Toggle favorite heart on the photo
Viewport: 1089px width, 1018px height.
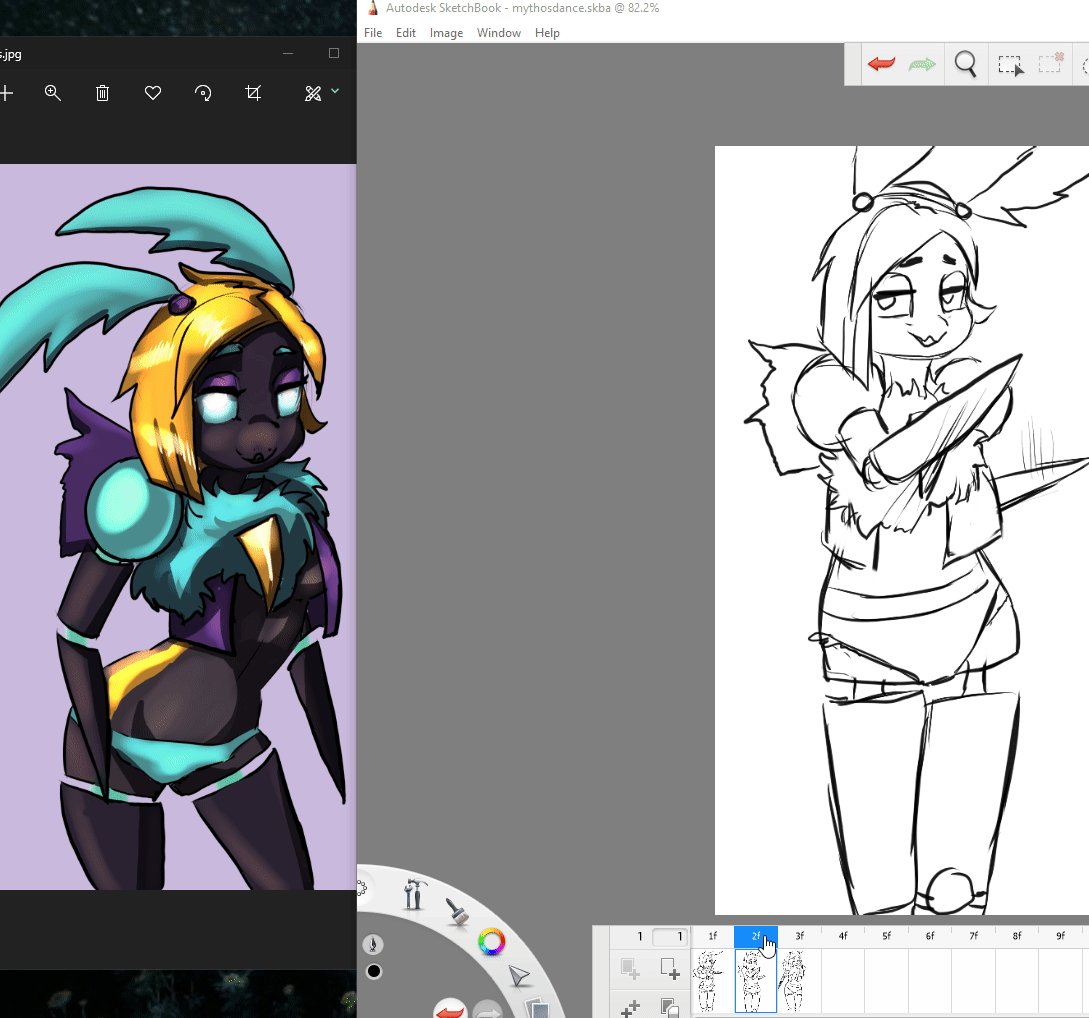click(153, 93)
